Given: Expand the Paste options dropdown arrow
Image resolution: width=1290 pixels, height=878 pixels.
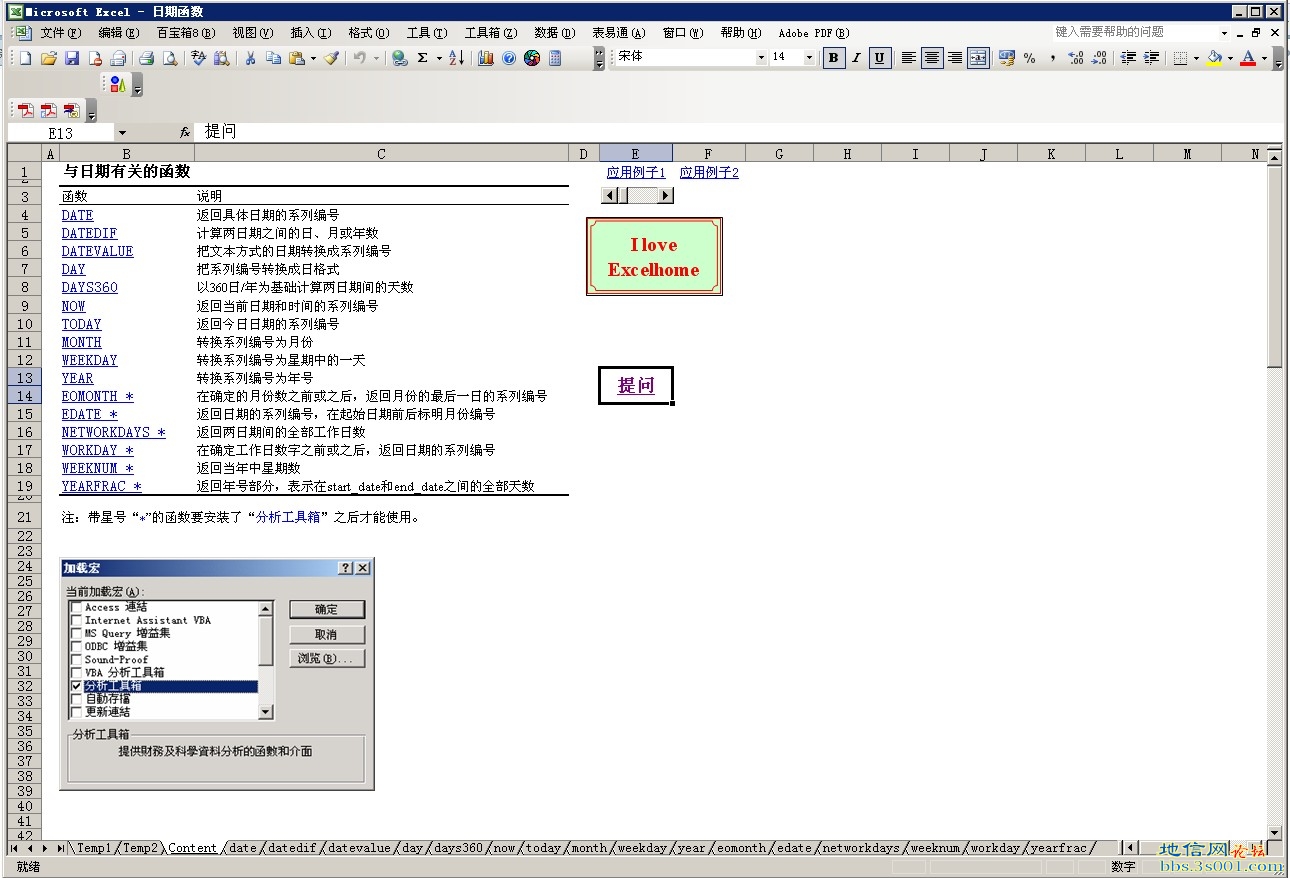Looking at the screenshot, I should pyautogui.click(x=313, y=58).
